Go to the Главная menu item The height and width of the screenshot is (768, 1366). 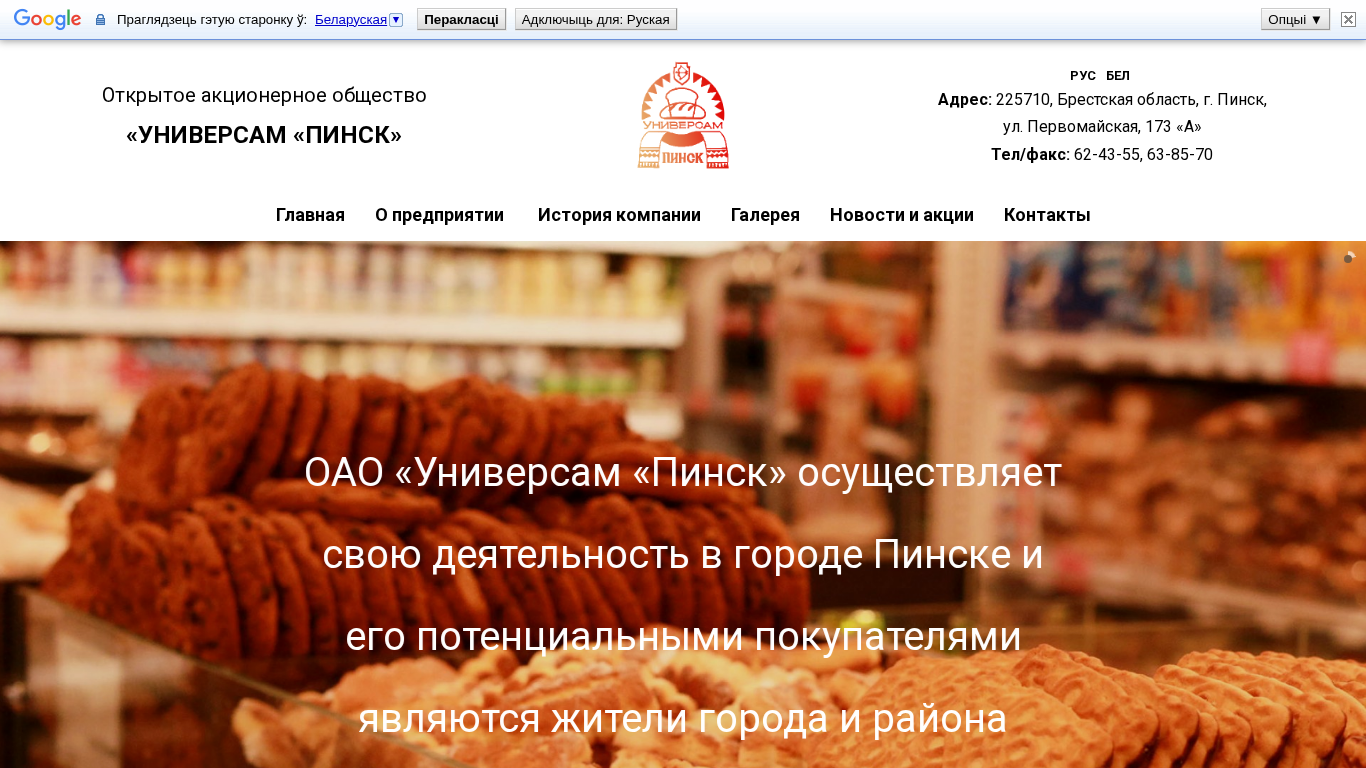click(x=310, y=215)
